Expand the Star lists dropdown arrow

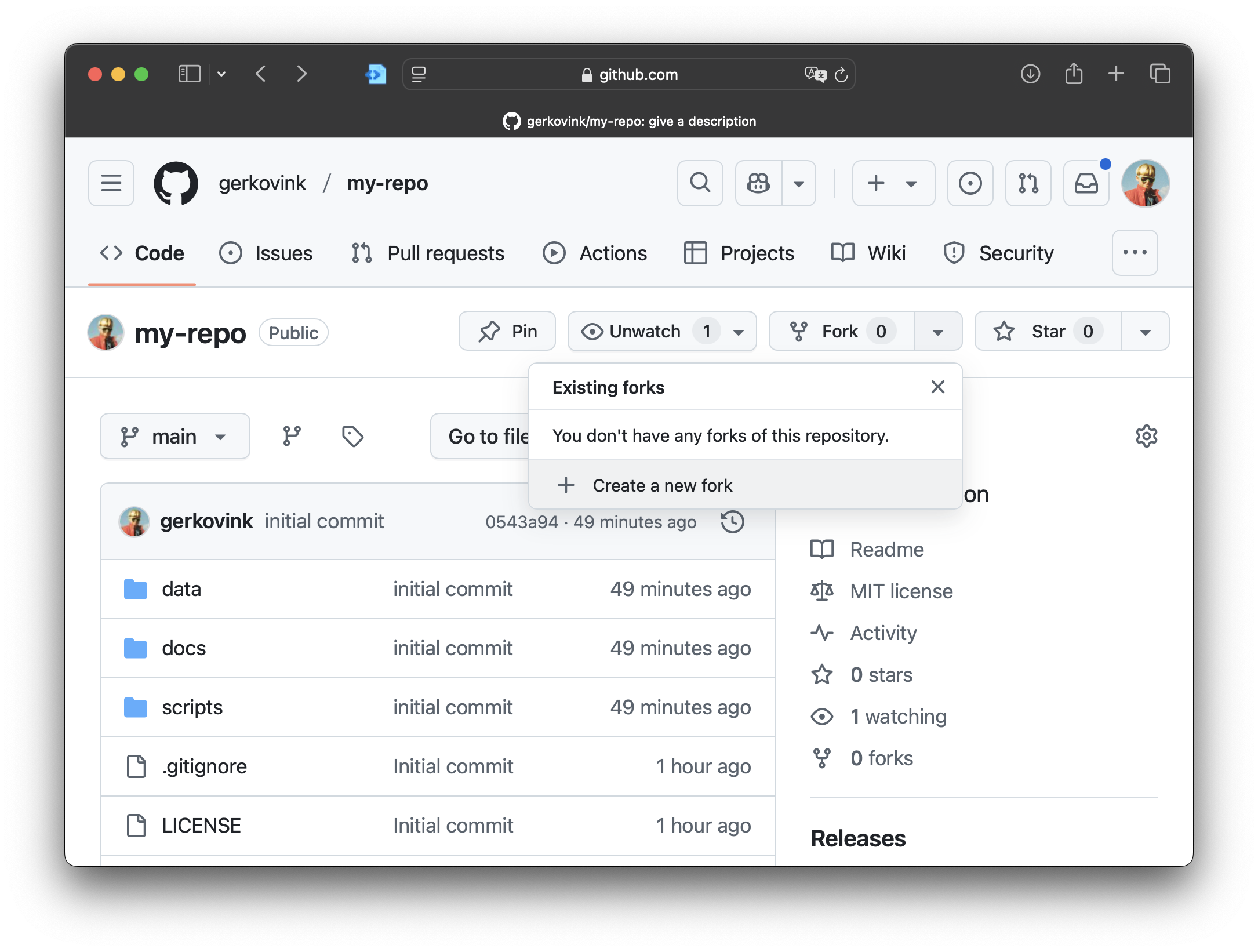click(1146, 332)
